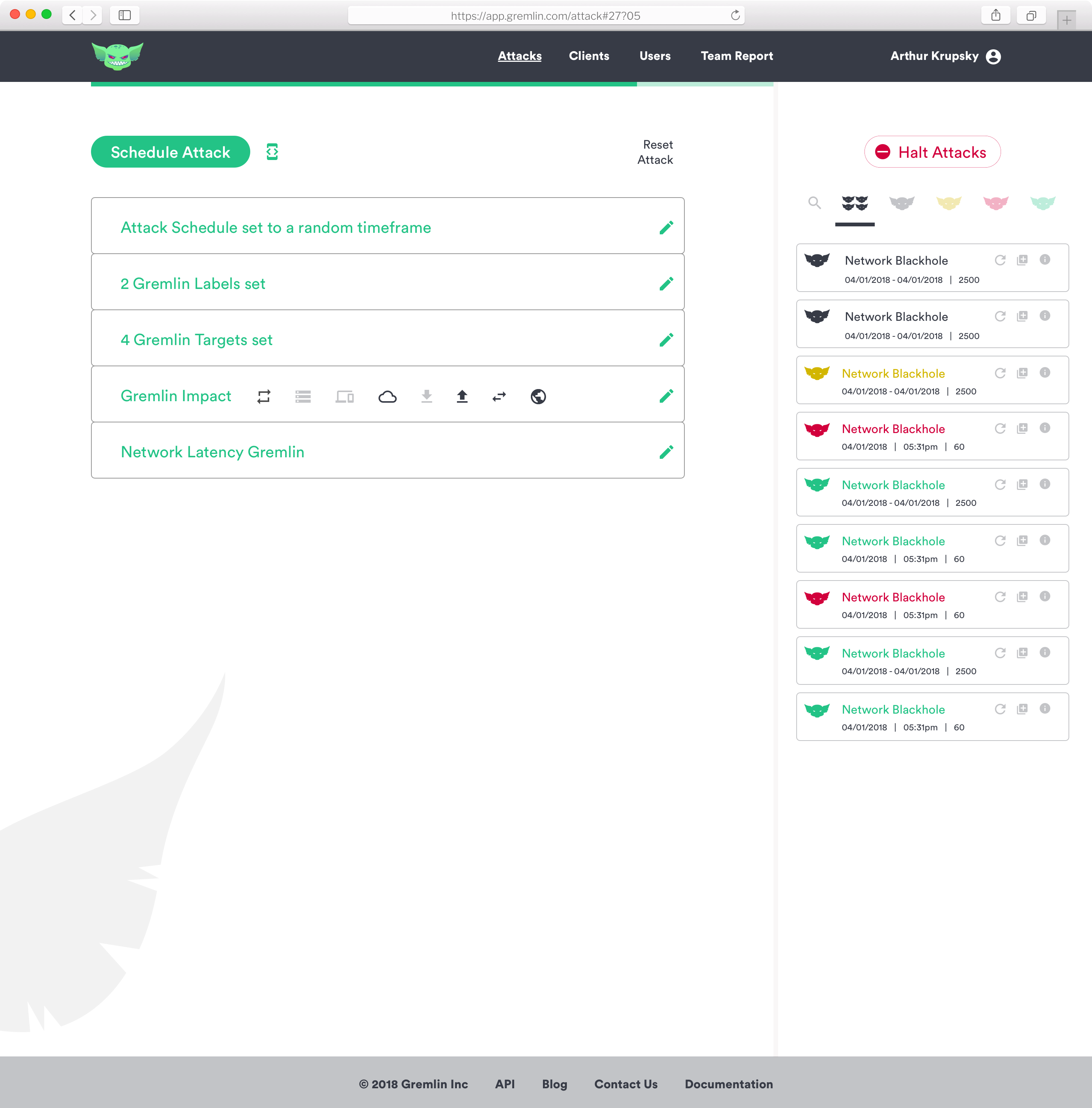This screenshot has height=1108, width=1092.
Task: Open the browser share button
Action: point(996,16)
